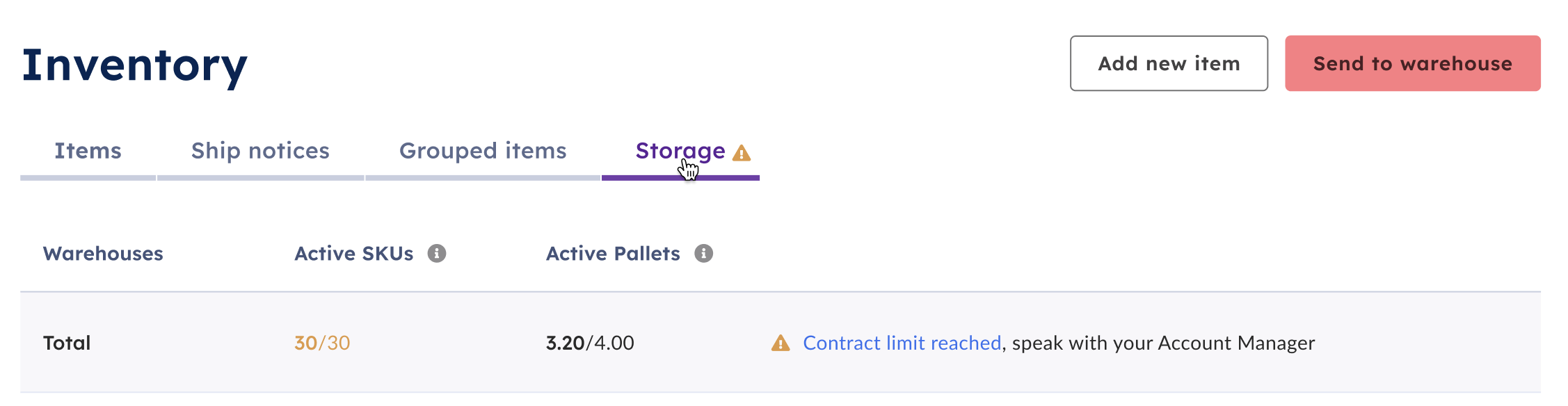Screen dimensions: 1568x406
Task: Select the Storage tab label
Action: click(680, 151)
